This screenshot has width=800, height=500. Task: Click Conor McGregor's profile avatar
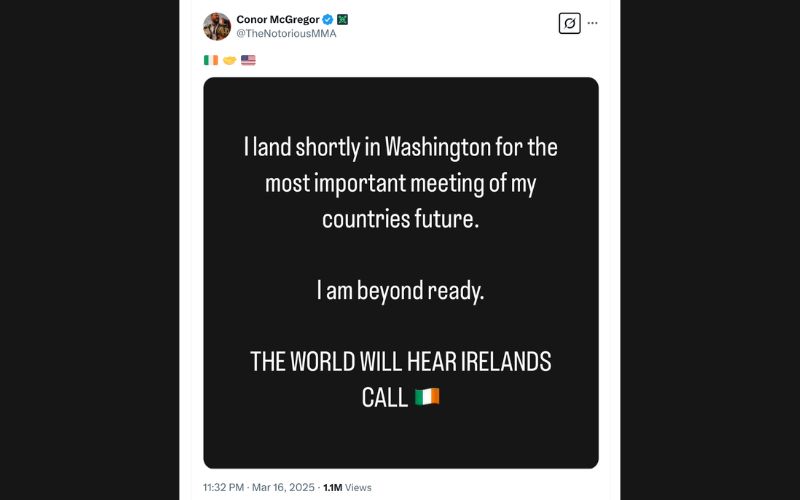[217, 26]
